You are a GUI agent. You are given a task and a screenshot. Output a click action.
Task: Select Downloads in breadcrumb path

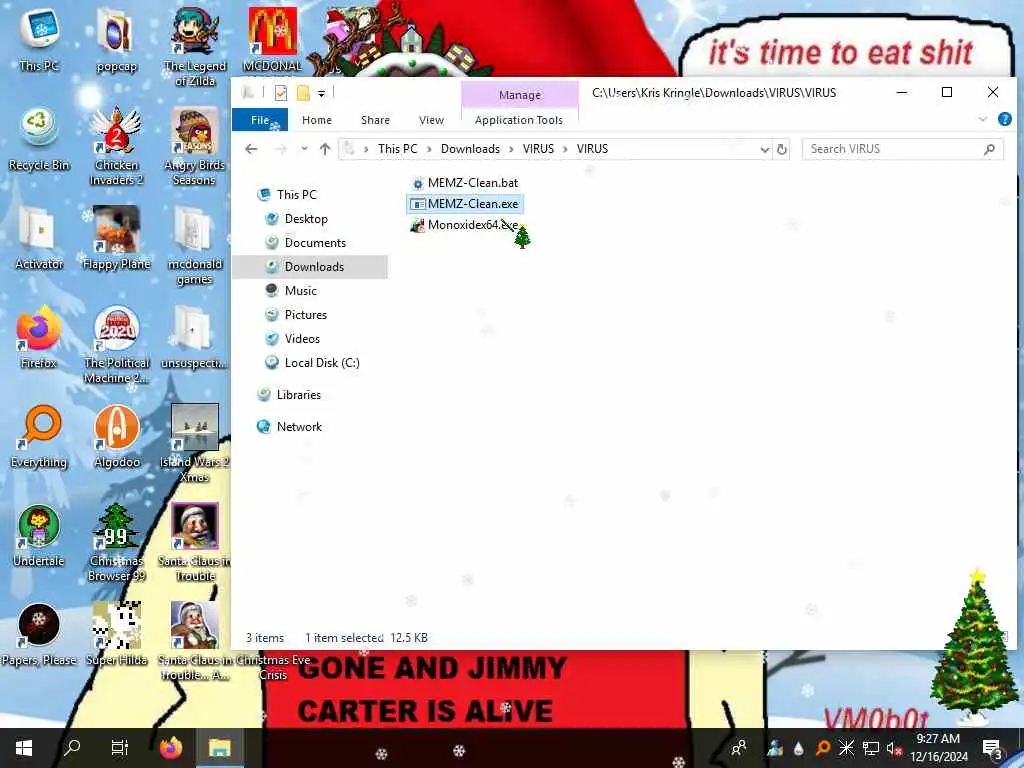click(x=470, y=149)
